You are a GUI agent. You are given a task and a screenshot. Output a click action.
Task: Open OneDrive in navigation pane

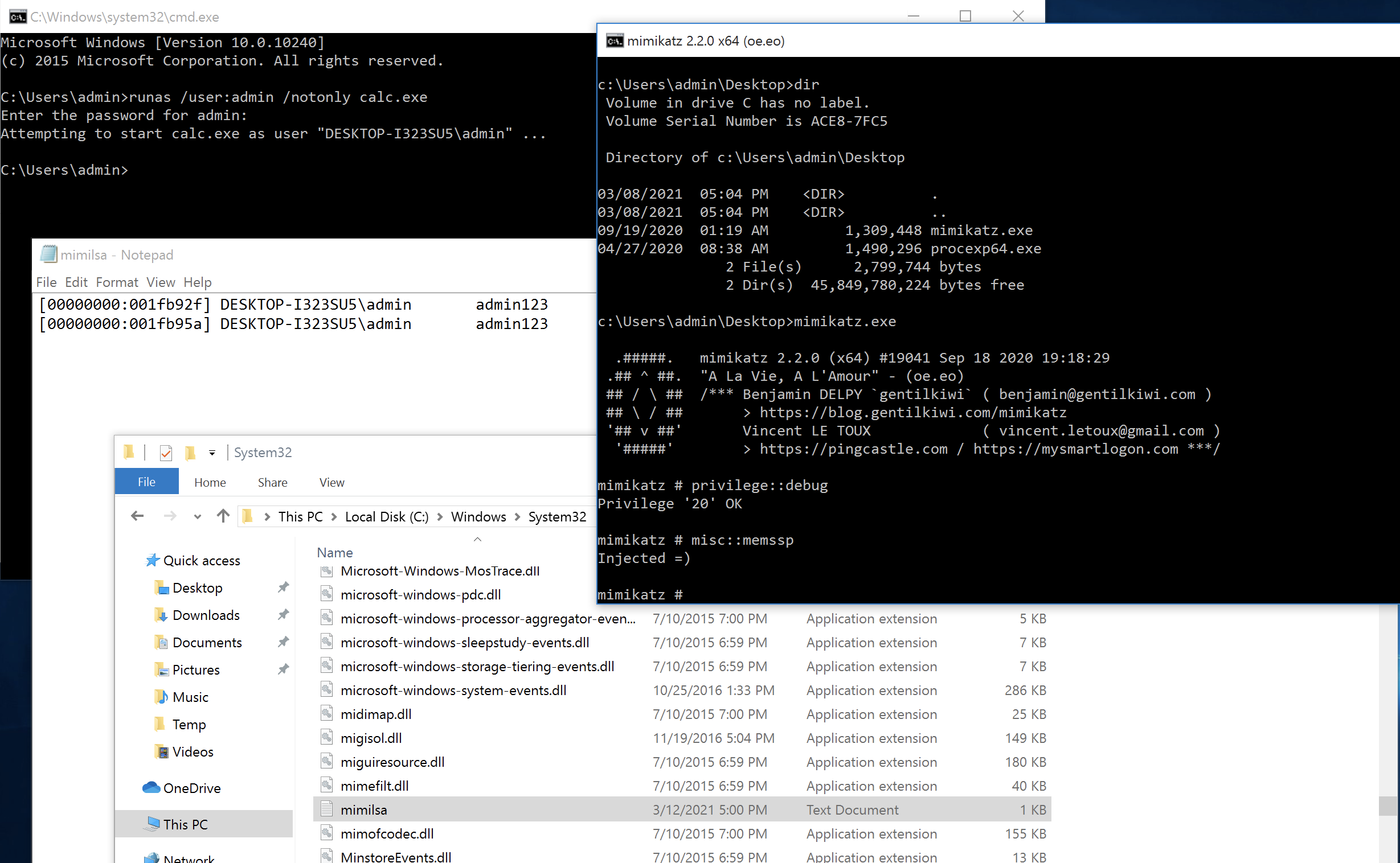191,788
